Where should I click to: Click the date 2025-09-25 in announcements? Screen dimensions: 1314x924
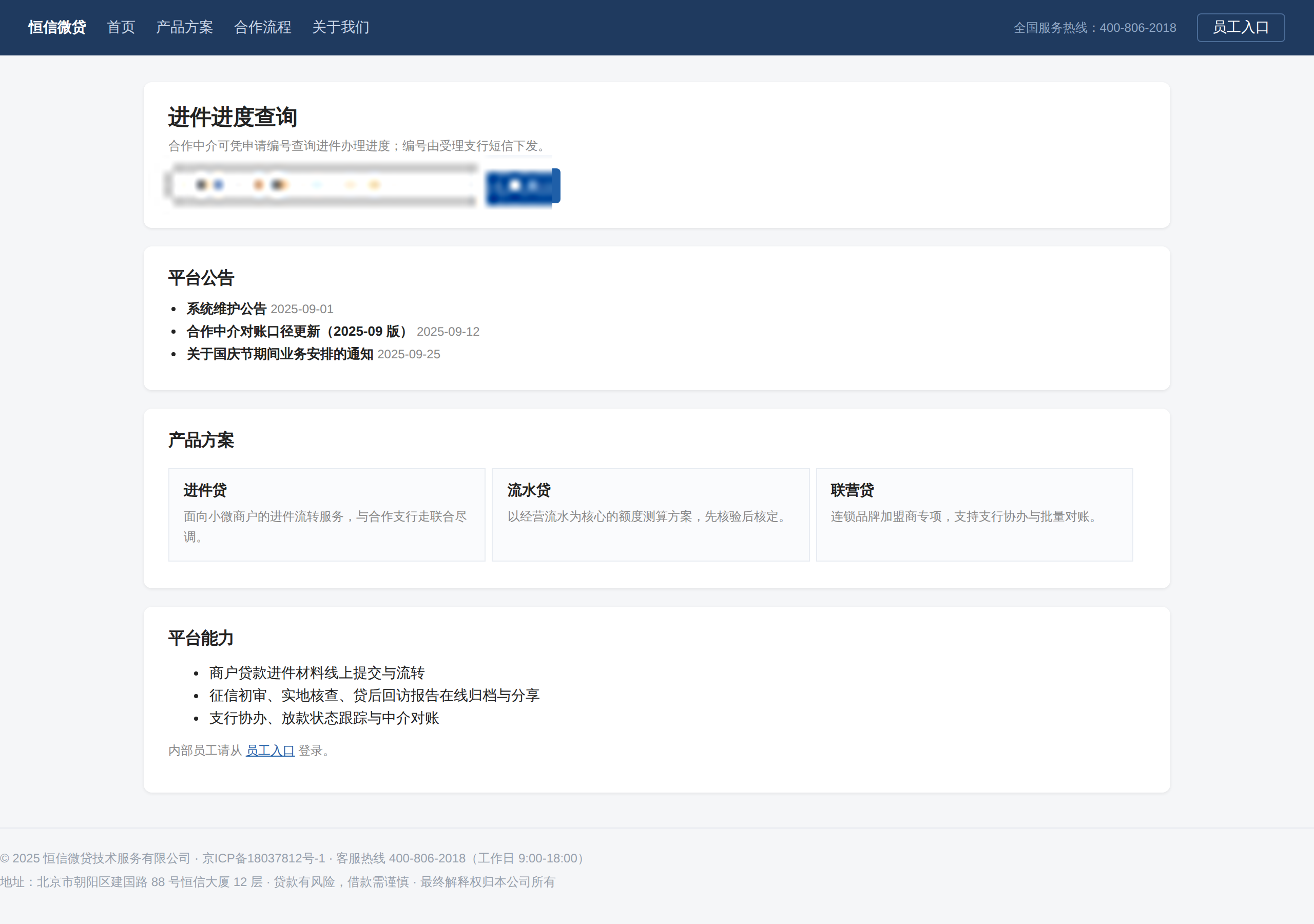click(409, 354)
